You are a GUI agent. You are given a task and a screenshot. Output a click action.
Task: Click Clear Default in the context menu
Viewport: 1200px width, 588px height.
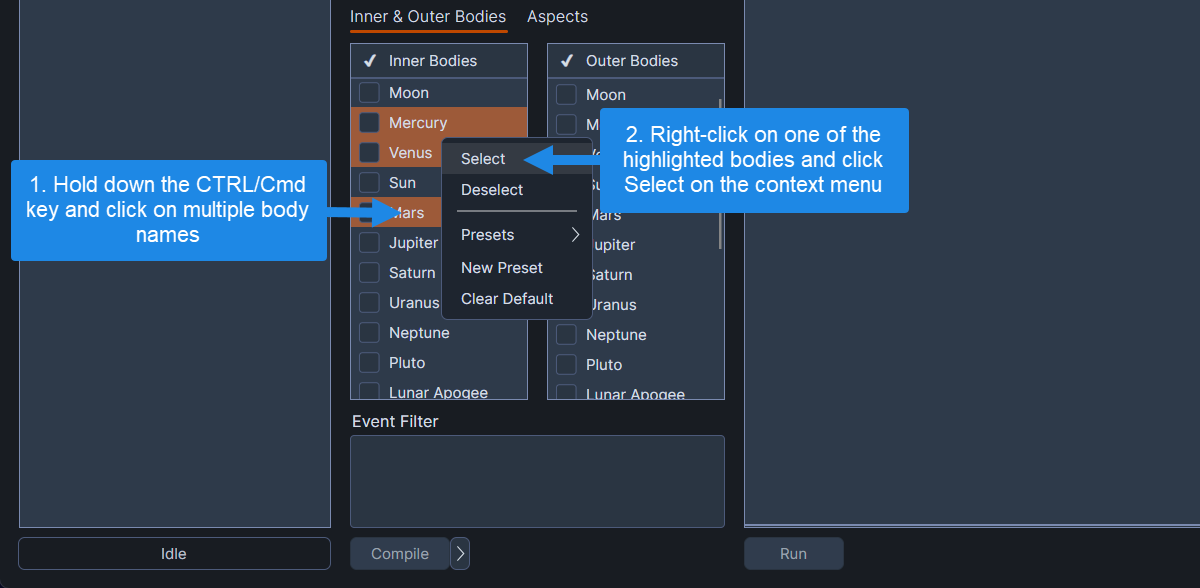tap(506, 298)
